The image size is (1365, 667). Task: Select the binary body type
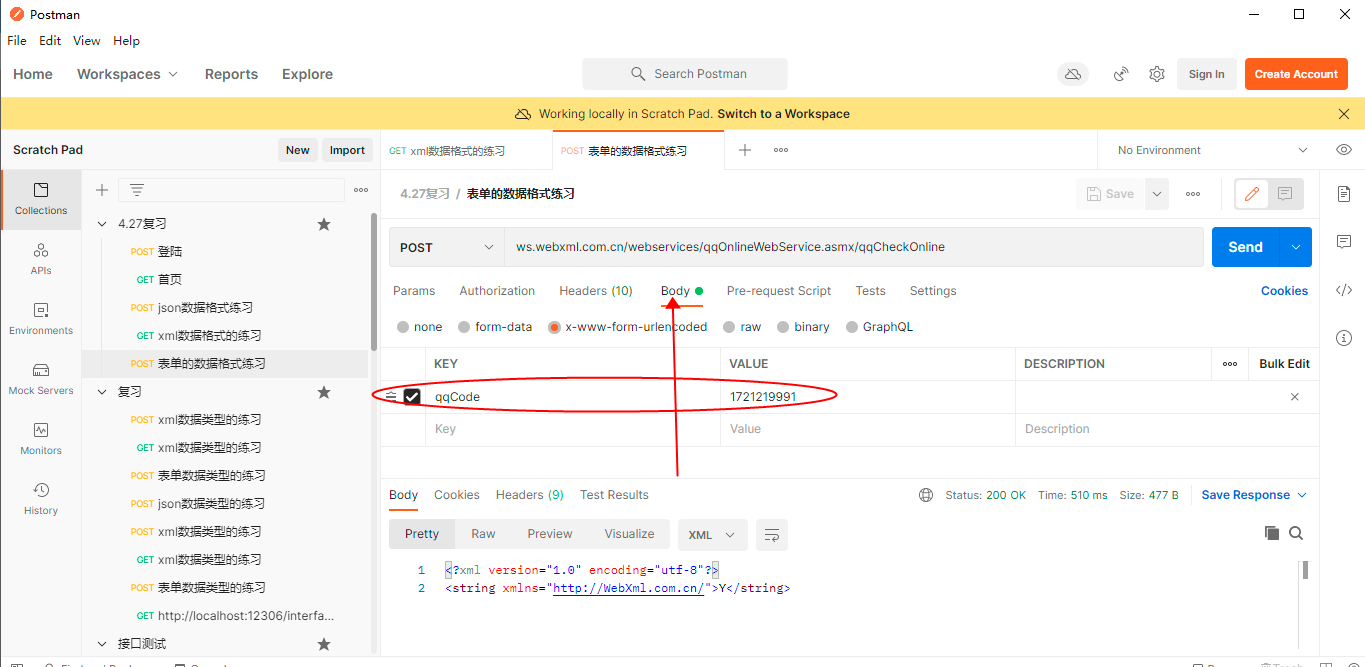point(783,327)
